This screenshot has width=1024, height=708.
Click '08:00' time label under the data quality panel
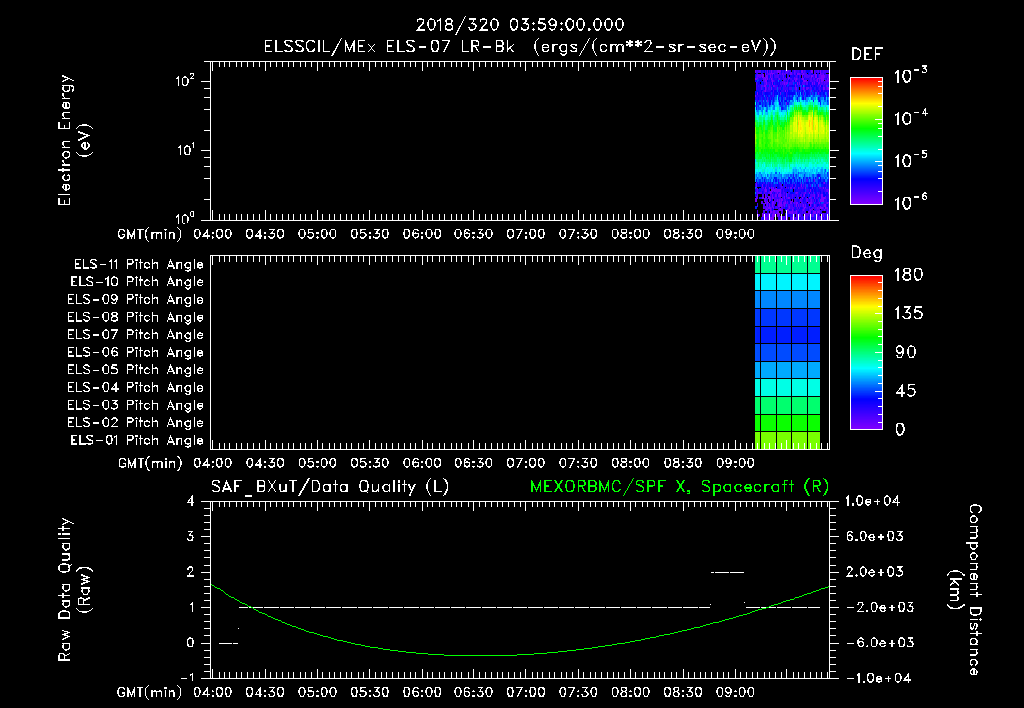pyautogui.click(x=630, y=692)
